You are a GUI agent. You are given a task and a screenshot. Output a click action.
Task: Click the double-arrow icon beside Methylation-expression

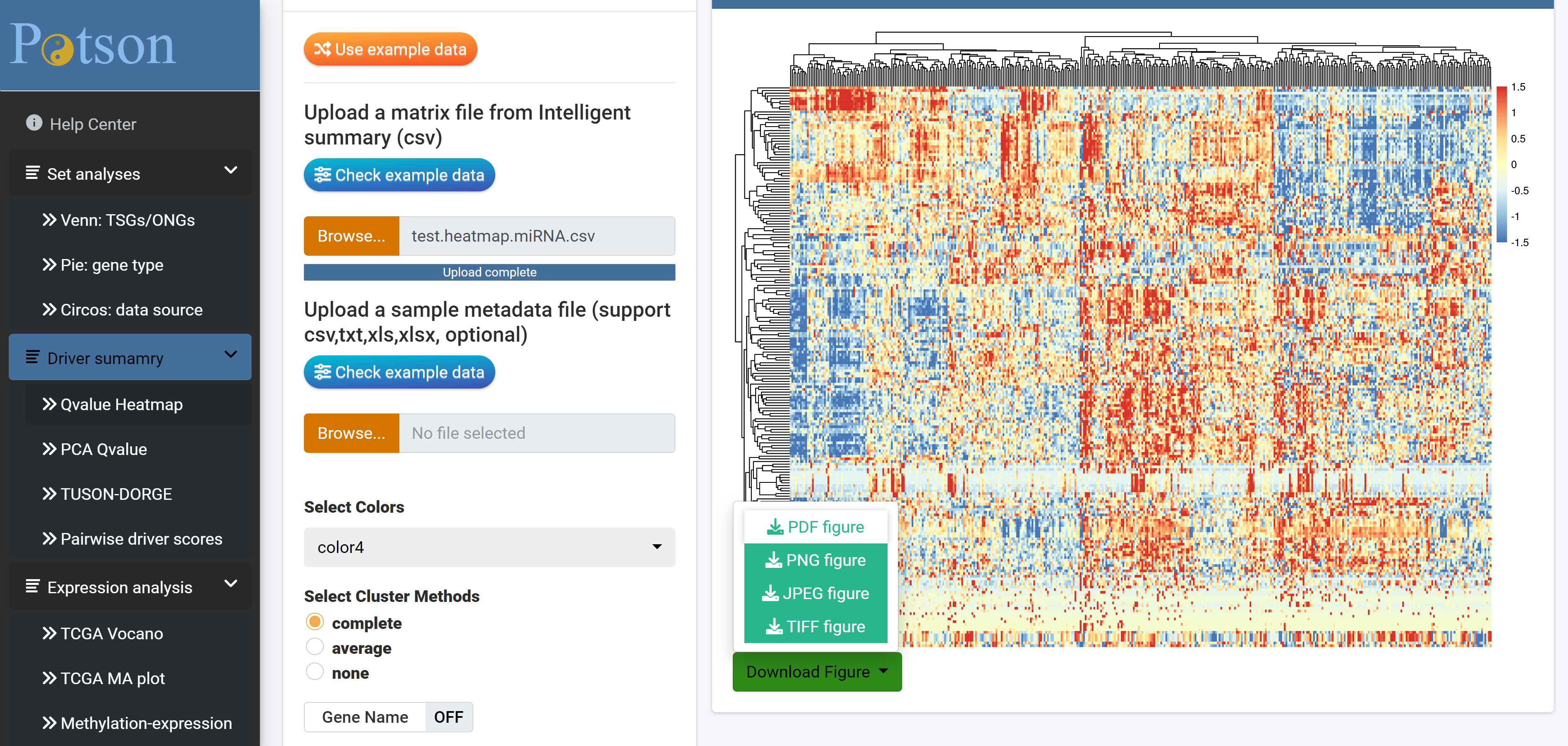(49, 723)
